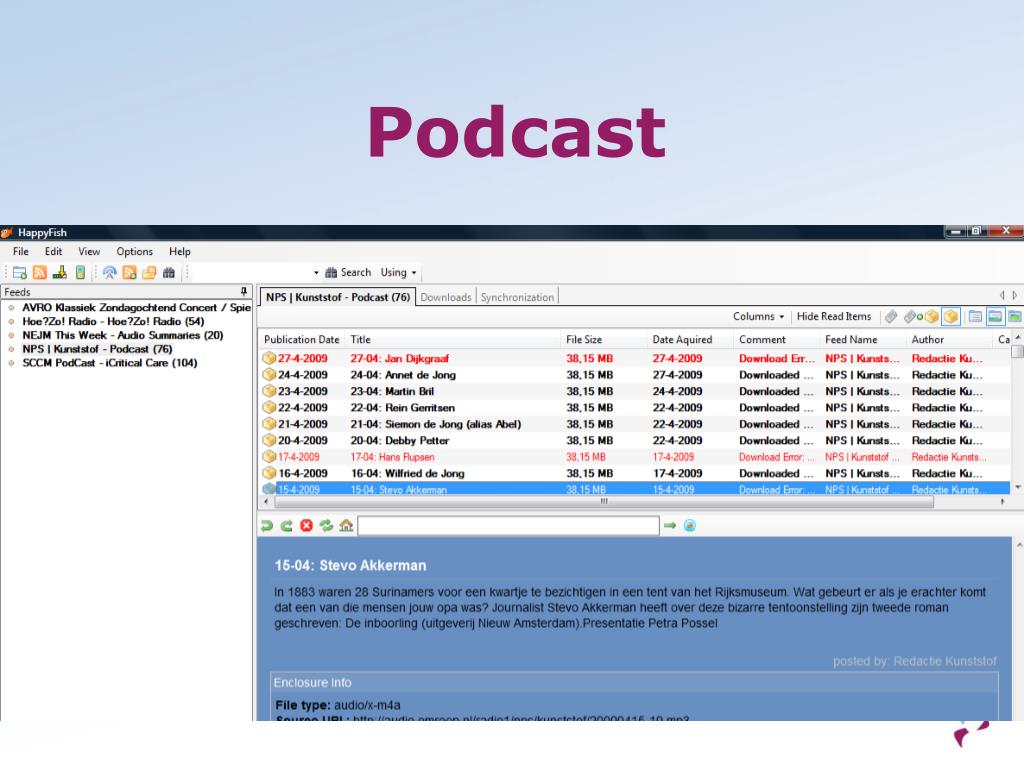Click the green media player device icon
This screenshot has width=1024, height=768.
(x=80, y=272)
